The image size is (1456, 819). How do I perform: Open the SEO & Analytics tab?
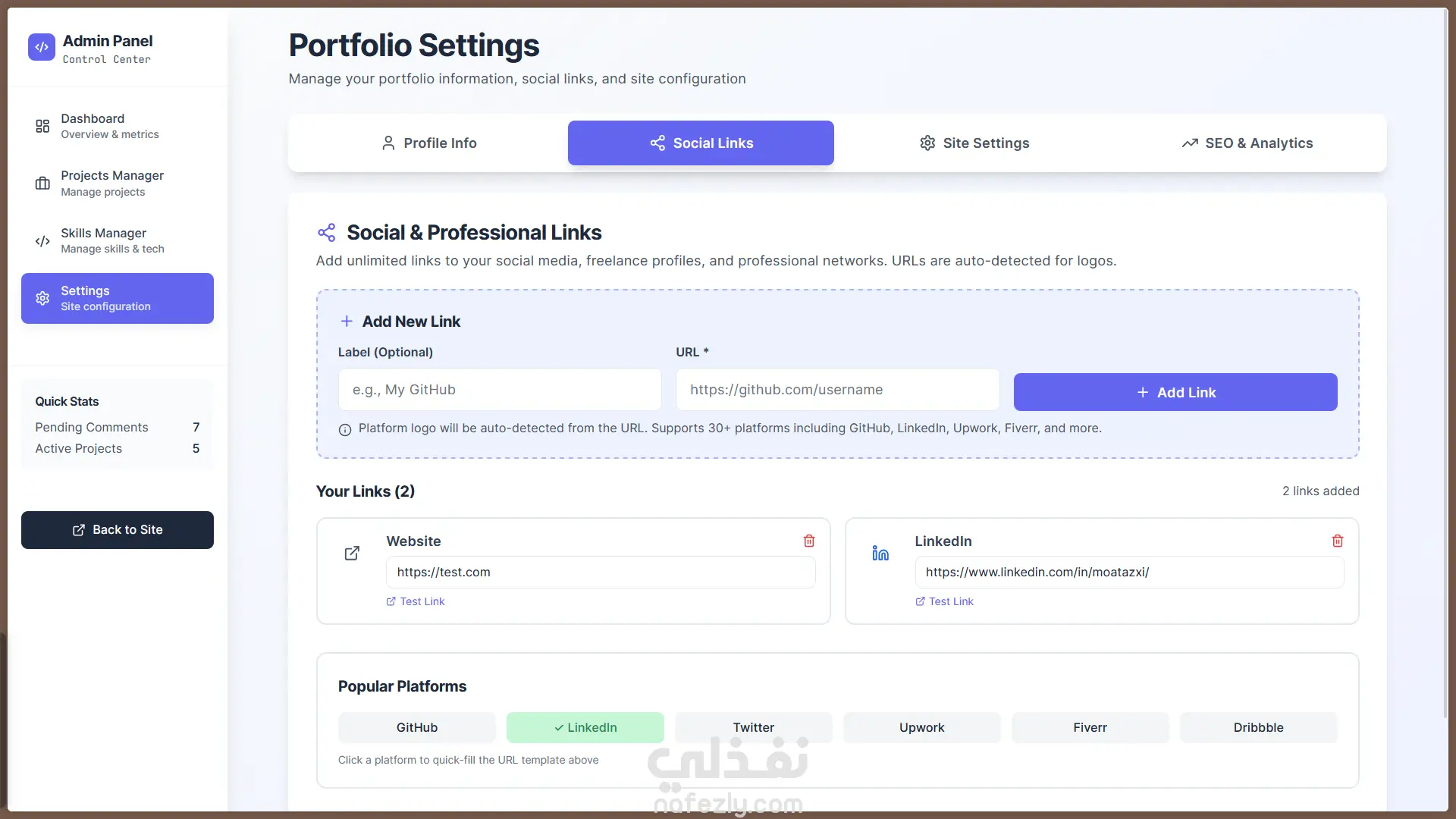click(x=1247, y=143)
